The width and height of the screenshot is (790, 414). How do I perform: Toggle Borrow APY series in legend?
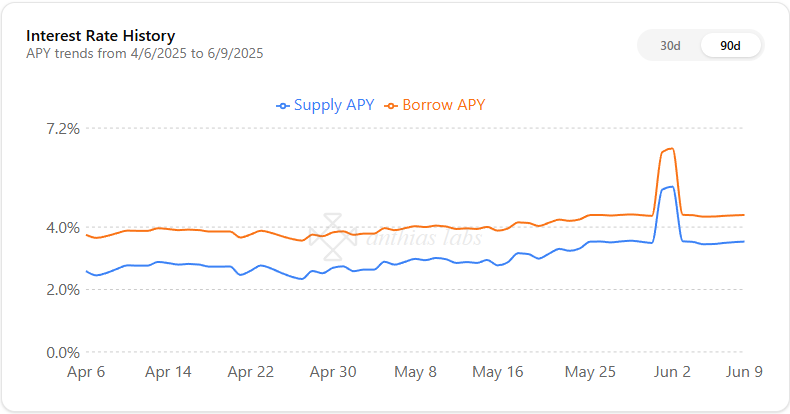coord(434,105)
